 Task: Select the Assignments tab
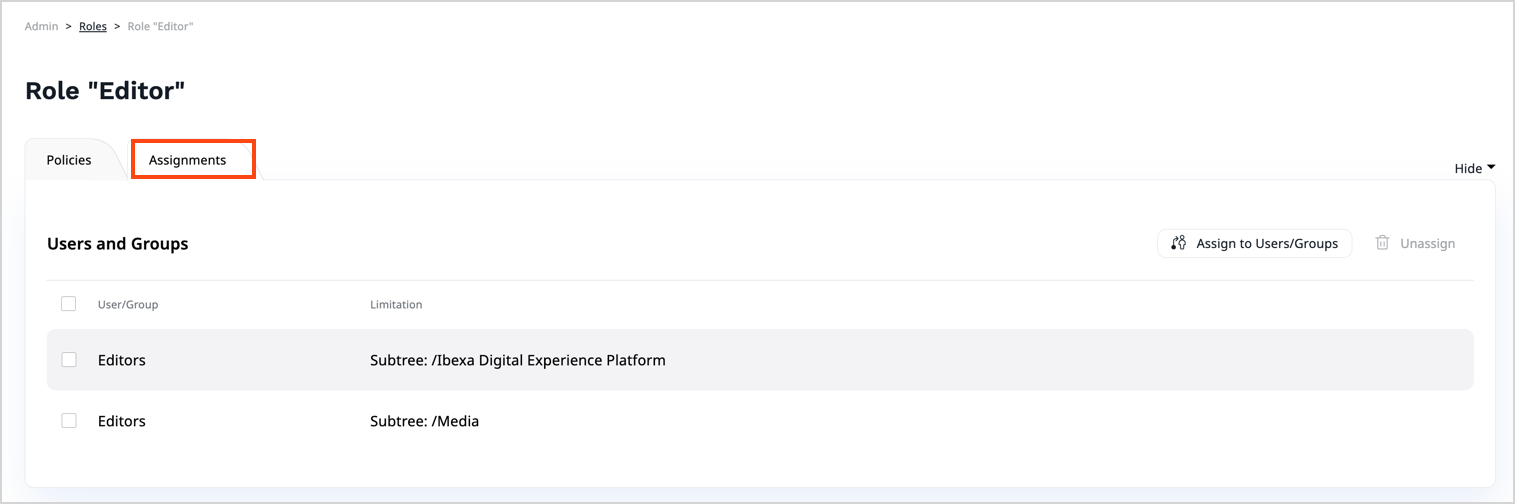click(x=188, y=160)
